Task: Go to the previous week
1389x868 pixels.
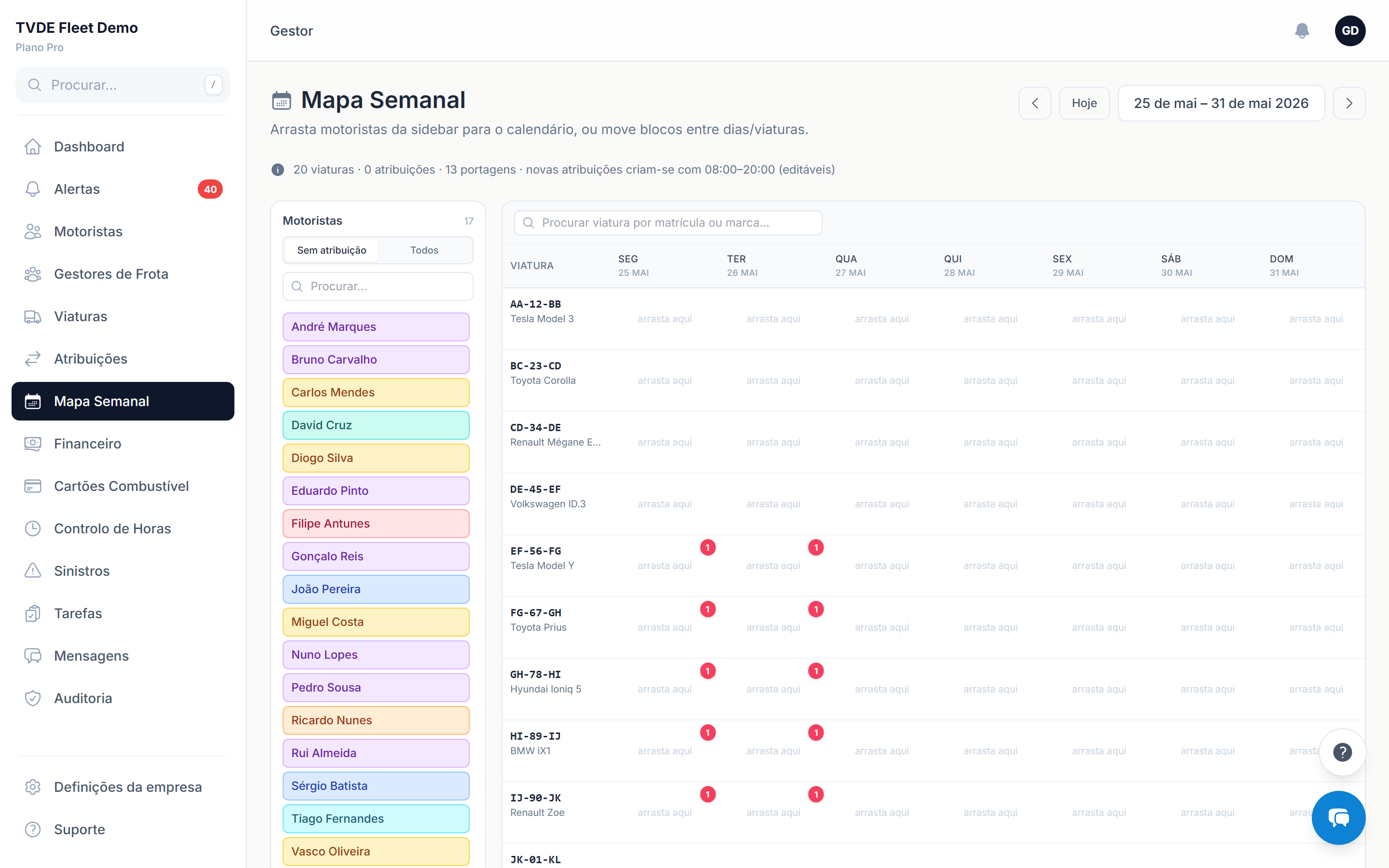Action: (x=1035, y=103)
